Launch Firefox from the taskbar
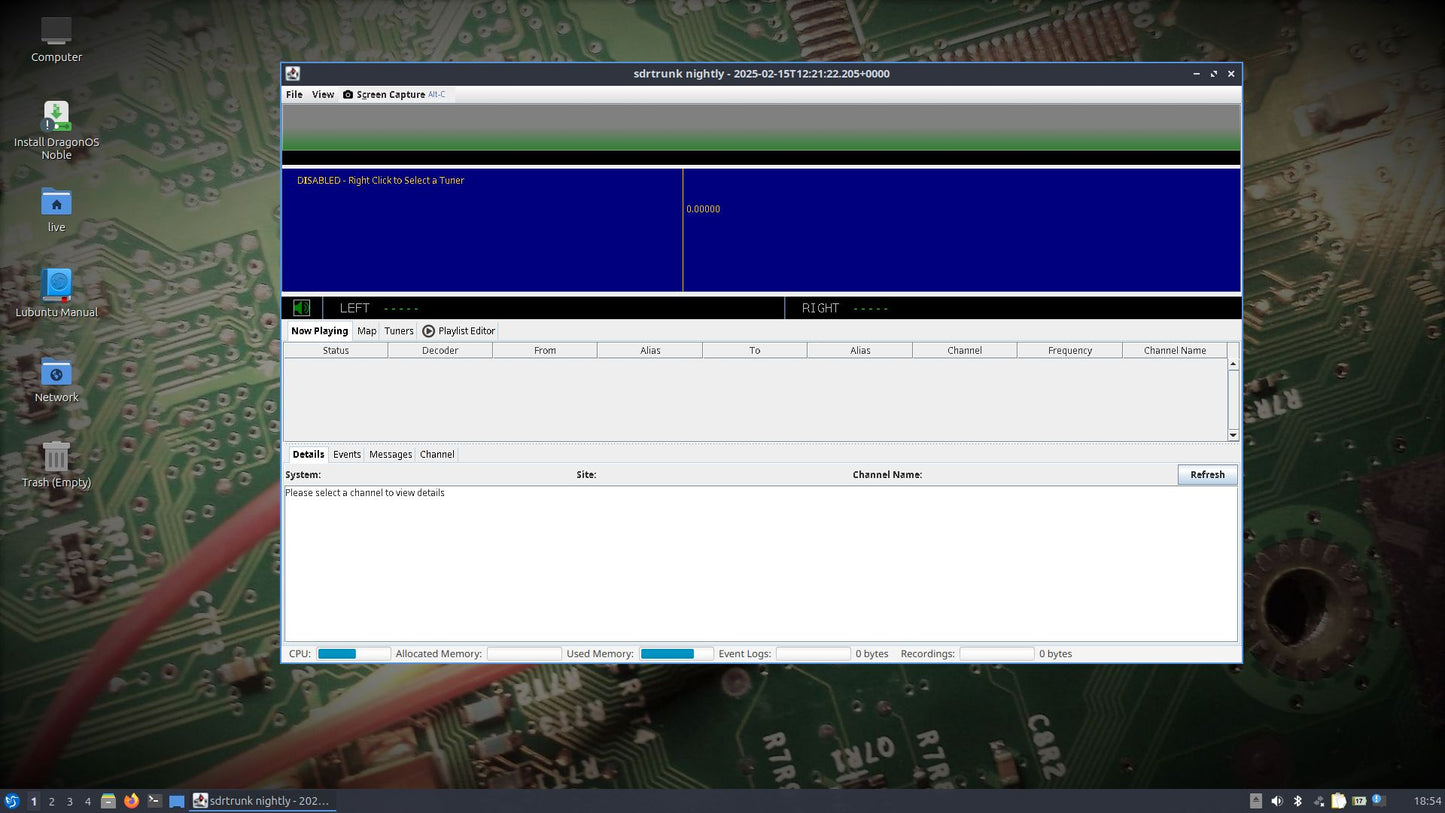 (131, 801)
